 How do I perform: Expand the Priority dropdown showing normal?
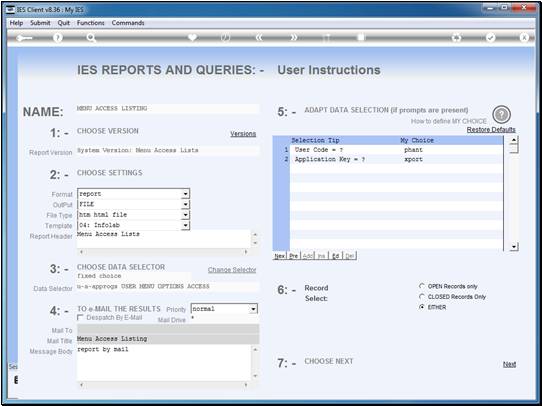pos(253,309)
